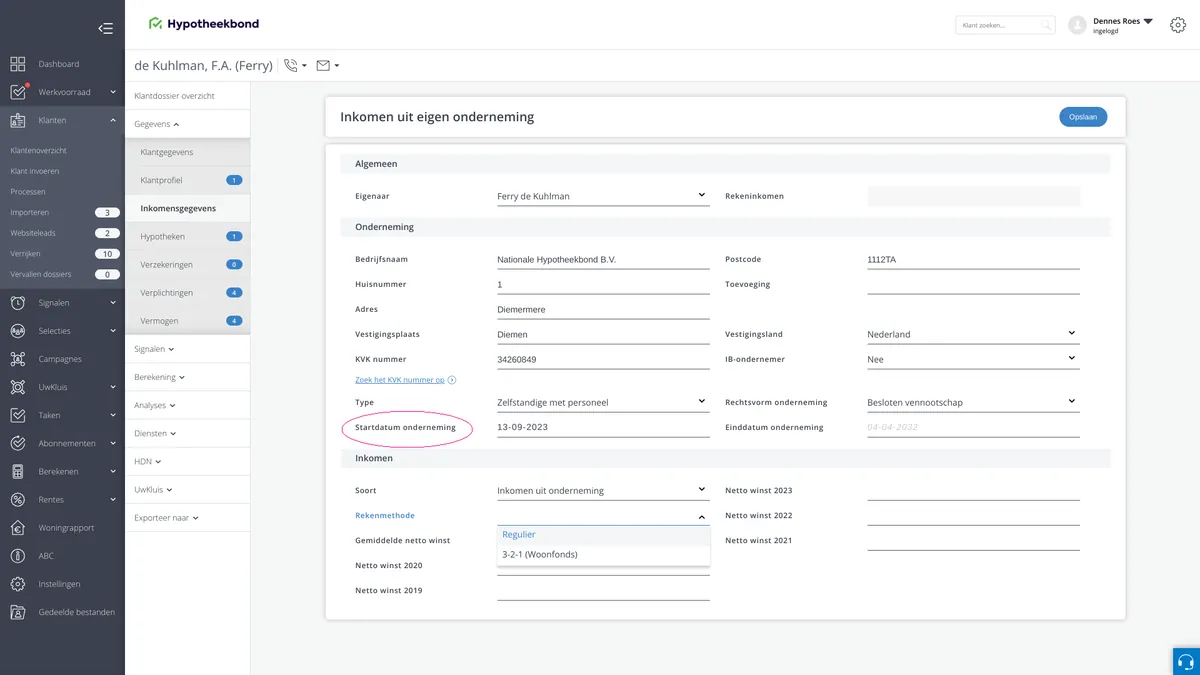This screenshot has width=1200, height=675.
Task: Click the user avatar icon
Action: click(x=1077, y=25)
